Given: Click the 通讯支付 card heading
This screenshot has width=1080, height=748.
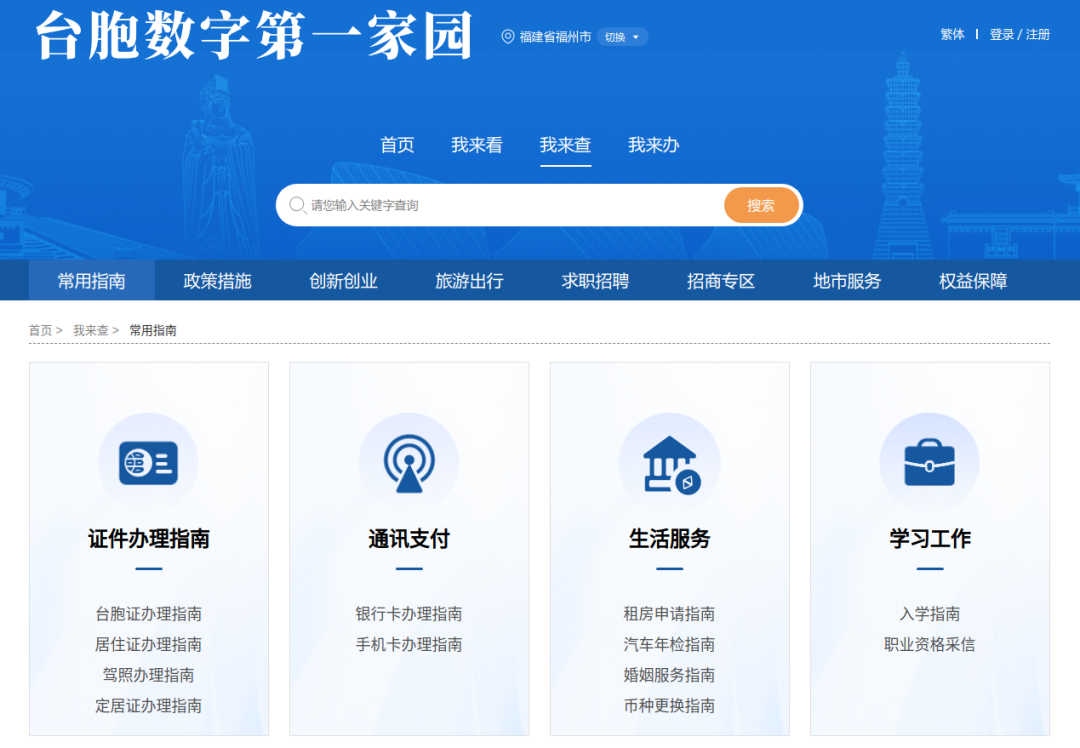Looking at the screenshot, I should tap(409, 538).
